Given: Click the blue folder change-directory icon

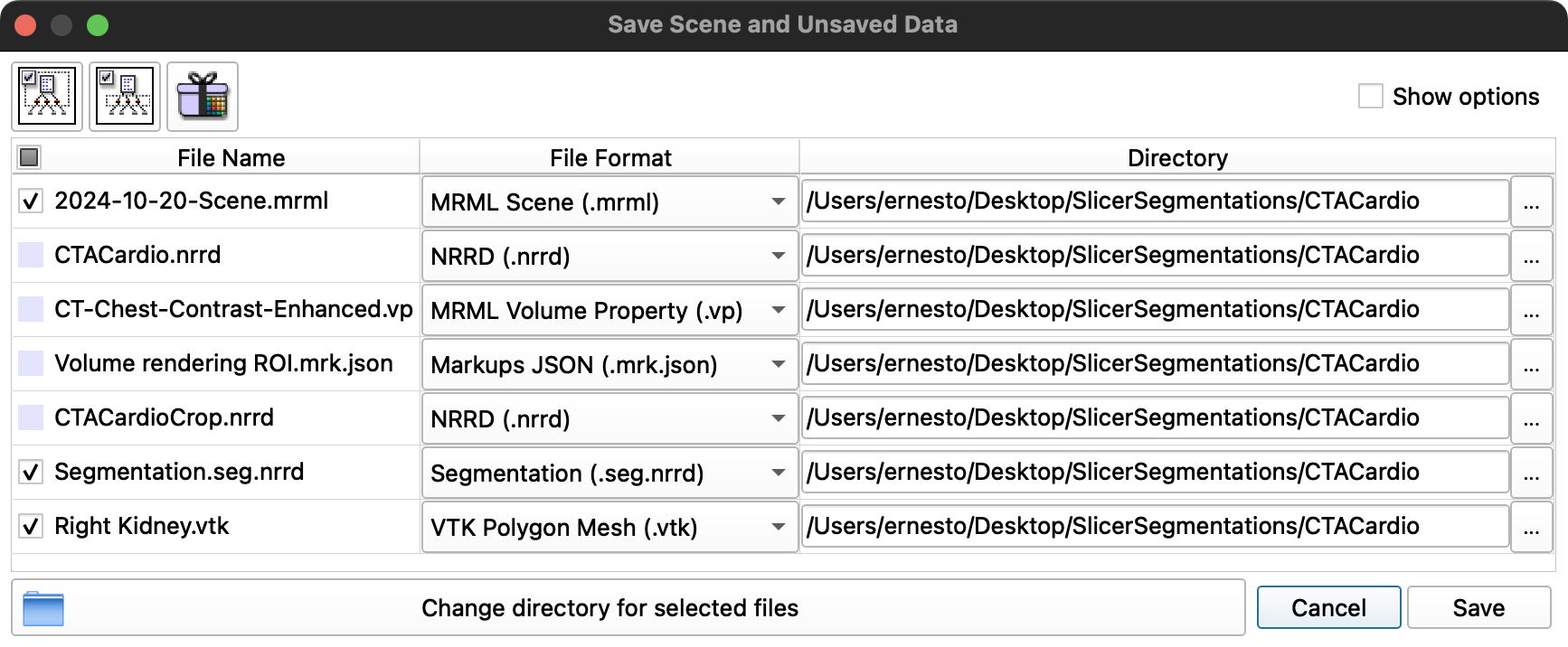Looking at the screenshot, I should (43, 608).
